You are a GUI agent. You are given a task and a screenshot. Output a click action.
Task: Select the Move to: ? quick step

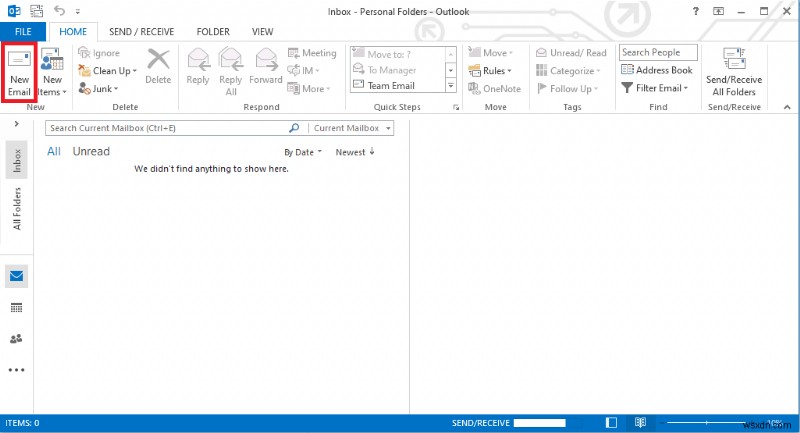(397, 54)
